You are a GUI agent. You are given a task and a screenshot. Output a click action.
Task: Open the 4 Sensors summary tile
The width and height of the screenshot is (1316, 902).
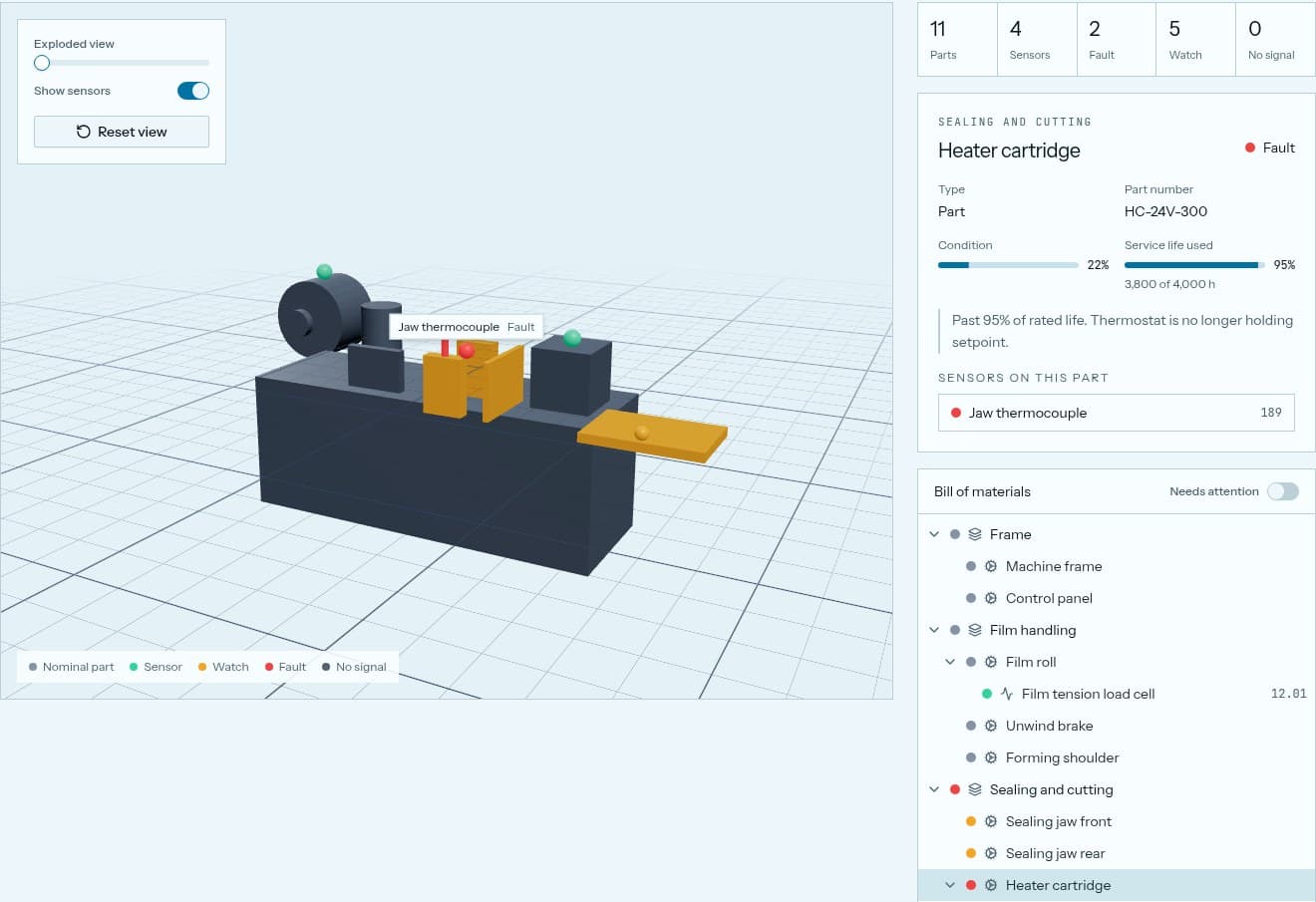pyautogui.click(x=1037, y=40)
